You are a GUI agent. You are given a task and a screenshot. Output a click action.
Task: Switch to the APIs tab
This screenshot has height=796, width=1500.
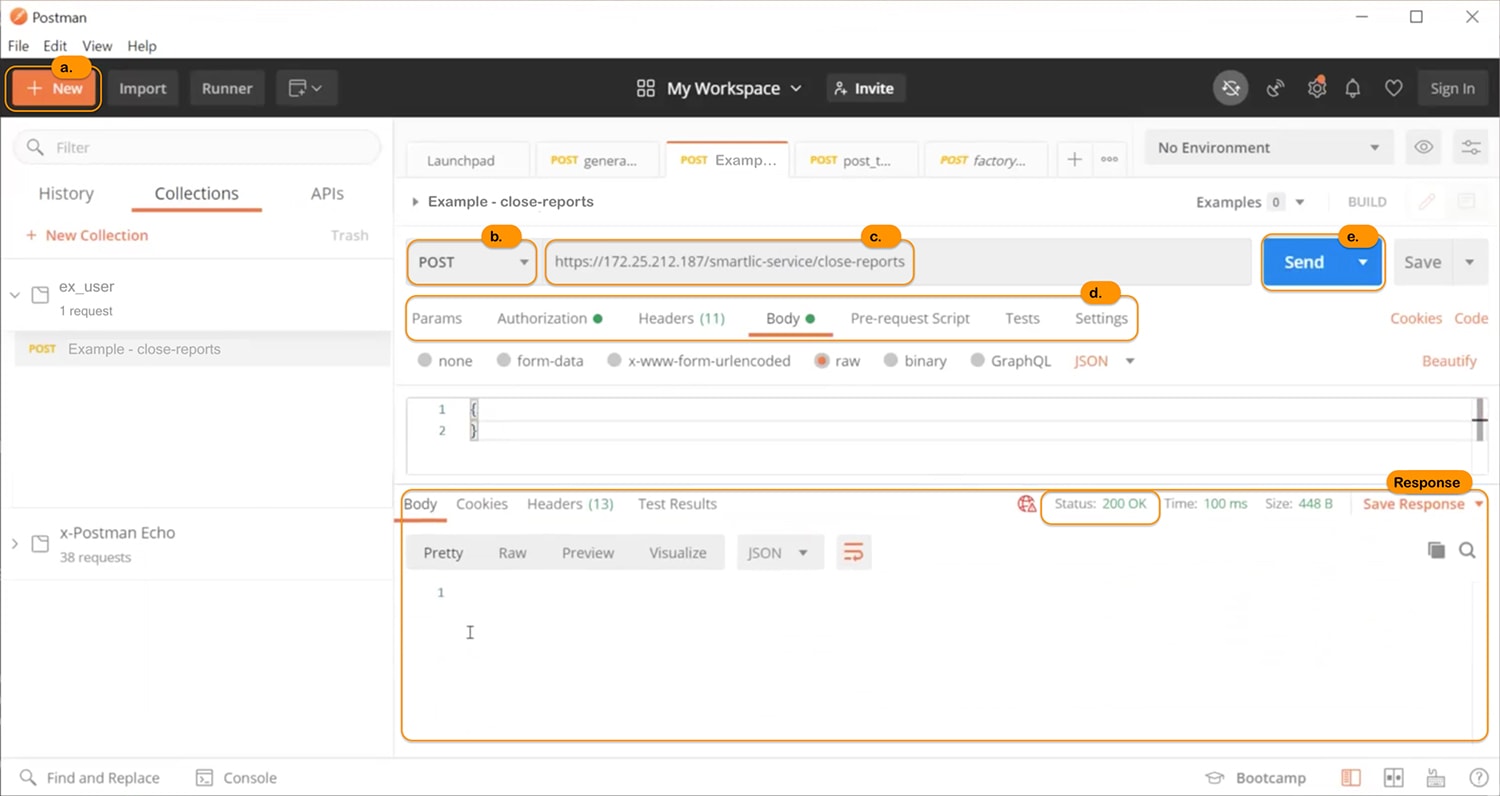pyautogui.click(x=327, y=194)
